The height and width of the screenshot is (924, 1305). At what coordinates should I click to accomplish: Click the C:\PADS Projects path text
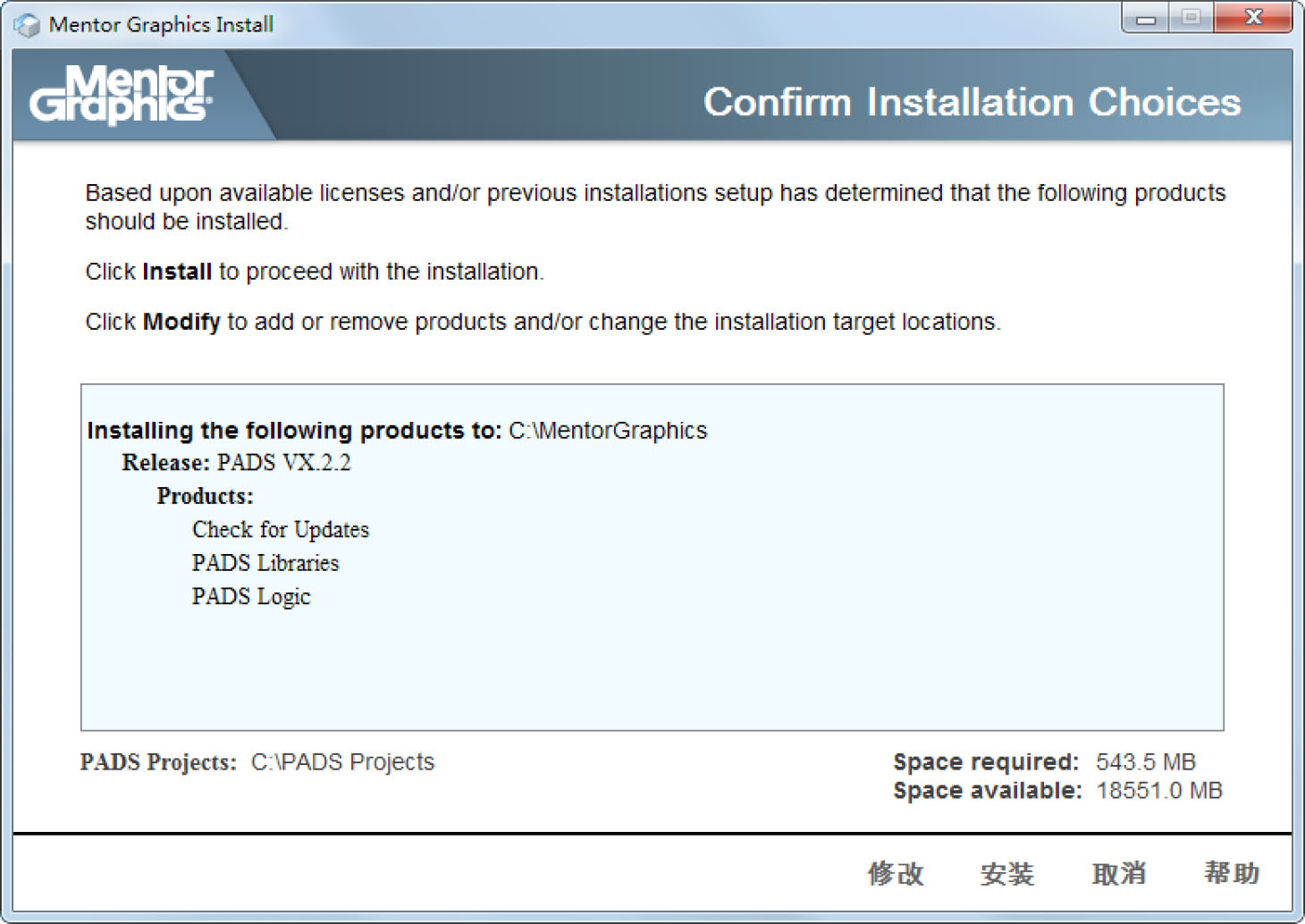pyautogui.click(x=342, y=762)
